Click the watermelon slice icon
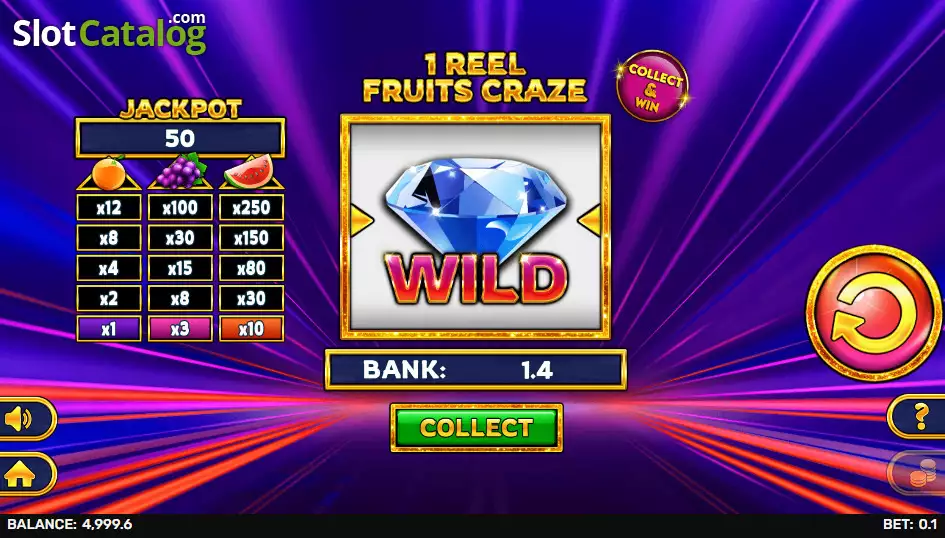Screen dimensions: 945x538 pyautogui.click(x=249, y=172)
